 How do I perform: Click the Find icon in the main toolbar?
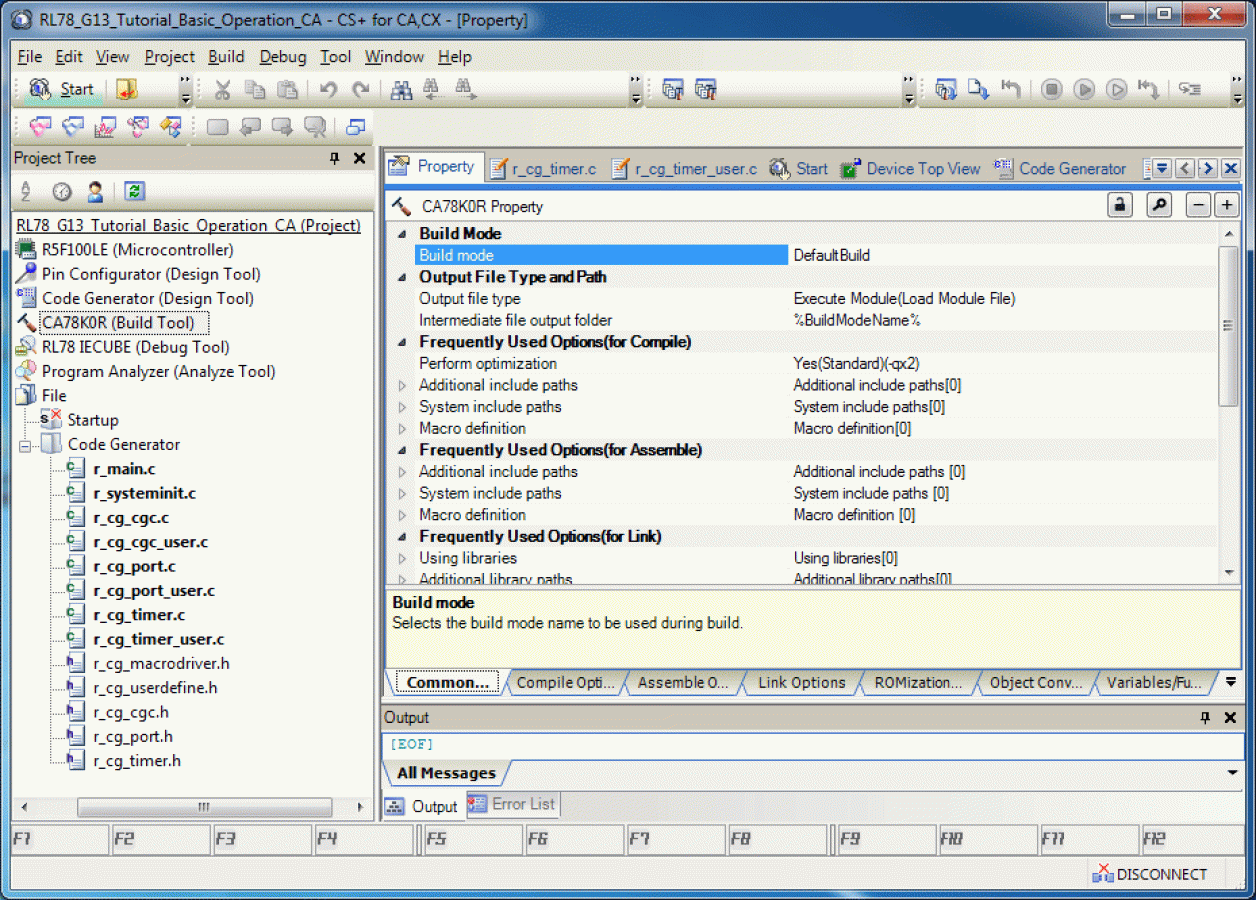pos(401,89)
